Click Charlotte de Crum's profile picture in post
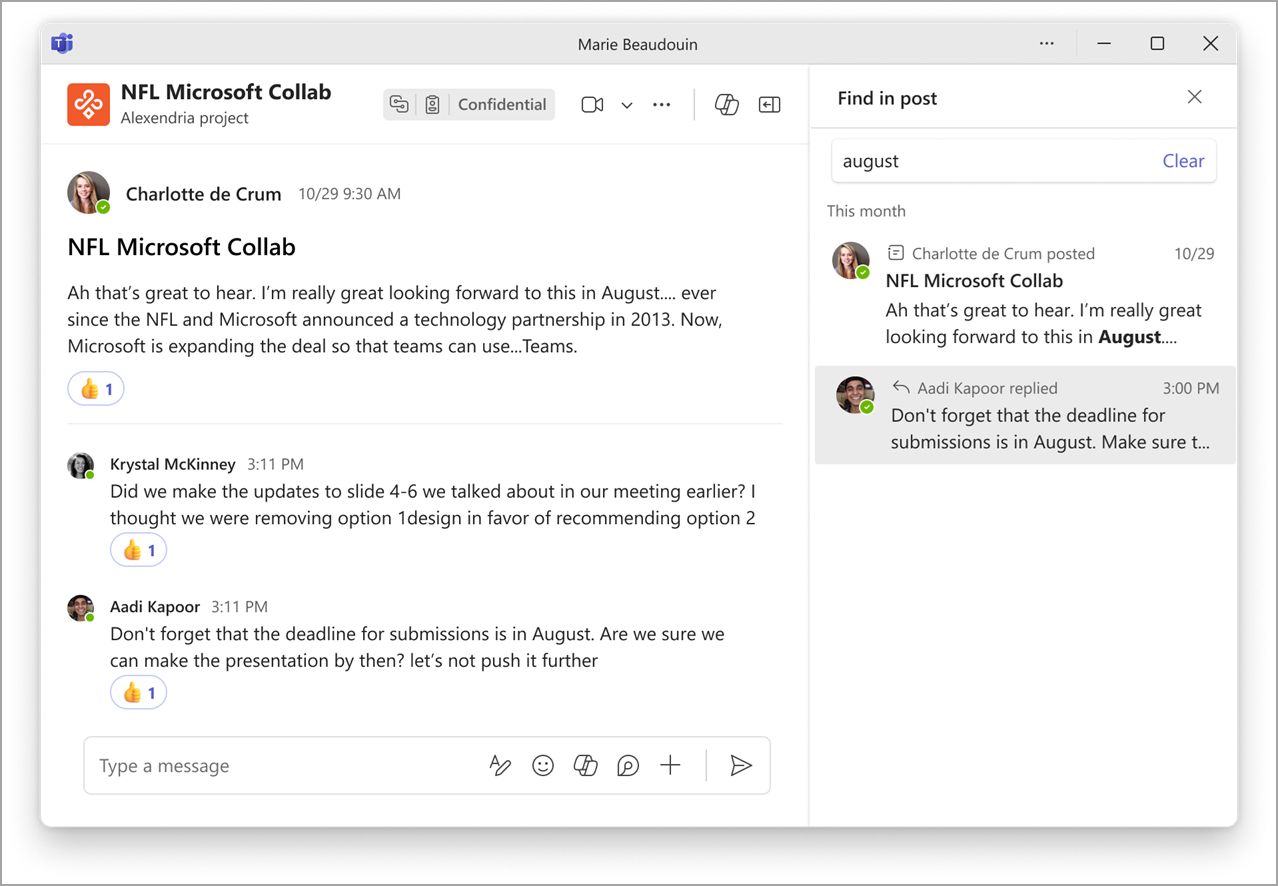This screenshot has height=886, width=1278. tap(88, 192)
